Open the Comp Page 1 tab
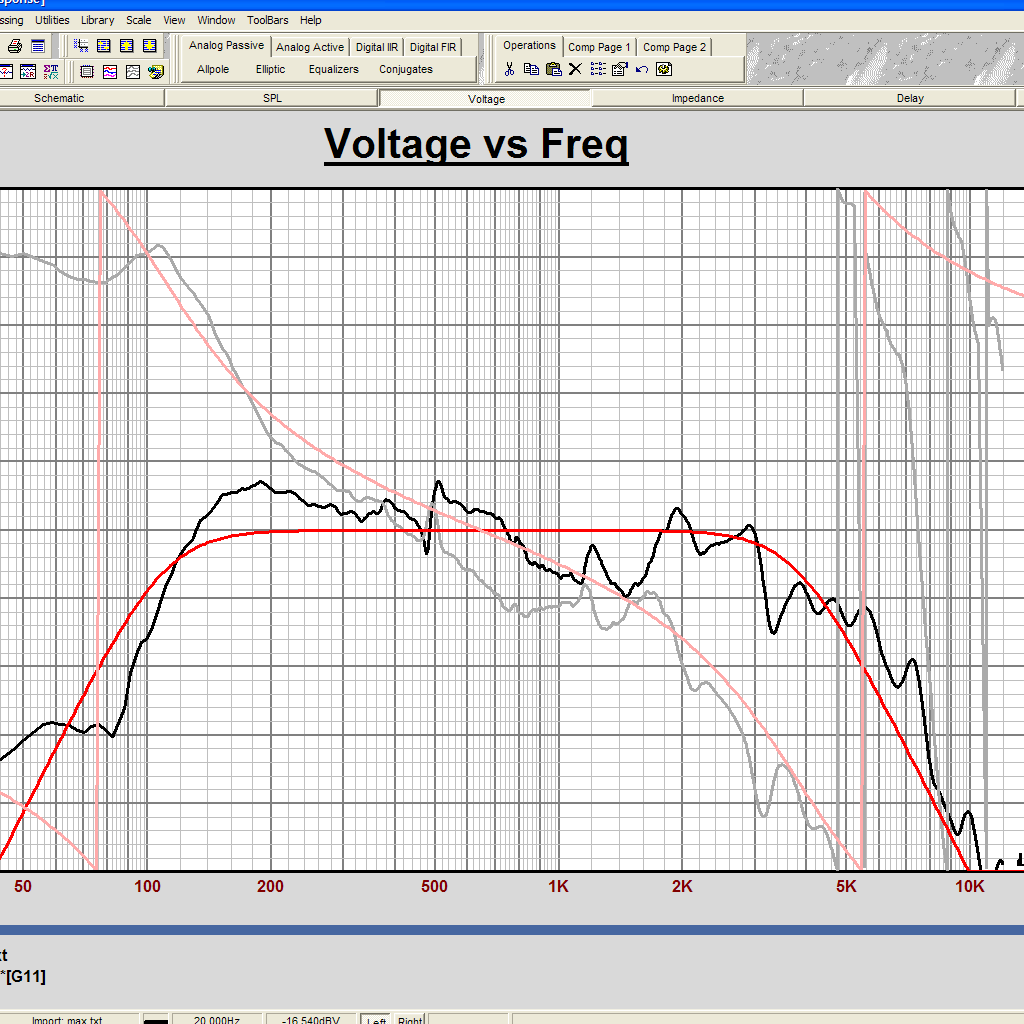 pos(599,47)
